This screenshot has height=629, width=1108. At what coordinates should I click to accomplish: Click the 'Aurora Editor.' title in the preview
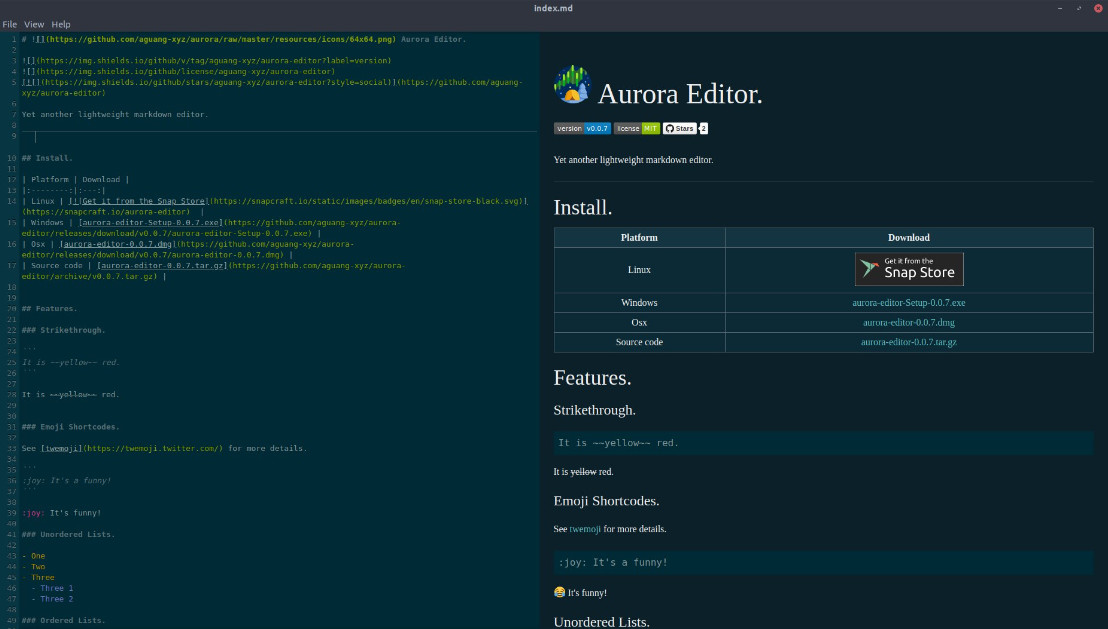(x=680, y=94)
